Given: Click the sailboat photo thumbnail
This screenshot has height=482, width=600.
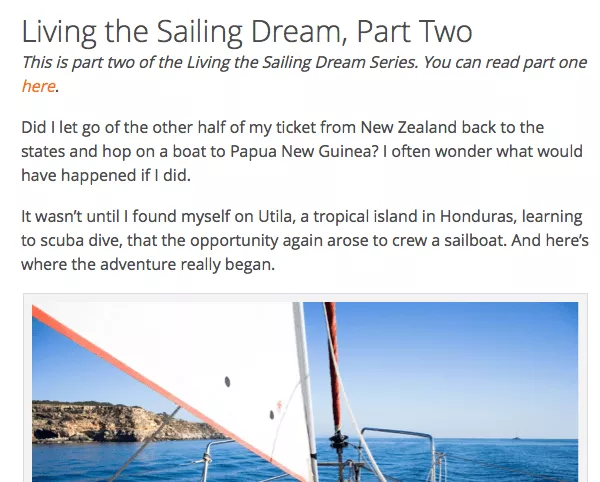Looking at the screenshot, I should coord(305,392).
